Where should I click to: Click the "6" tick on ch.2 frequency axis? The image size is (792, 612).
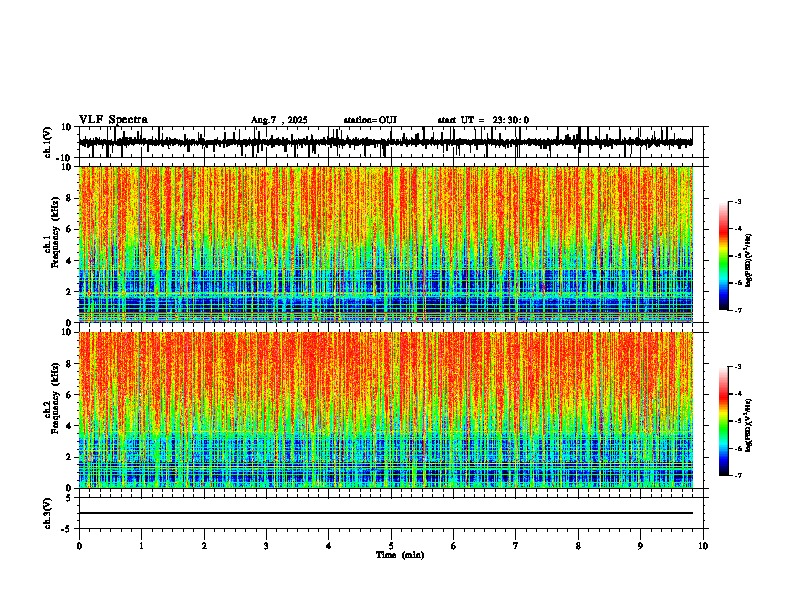tap(70, 394)
